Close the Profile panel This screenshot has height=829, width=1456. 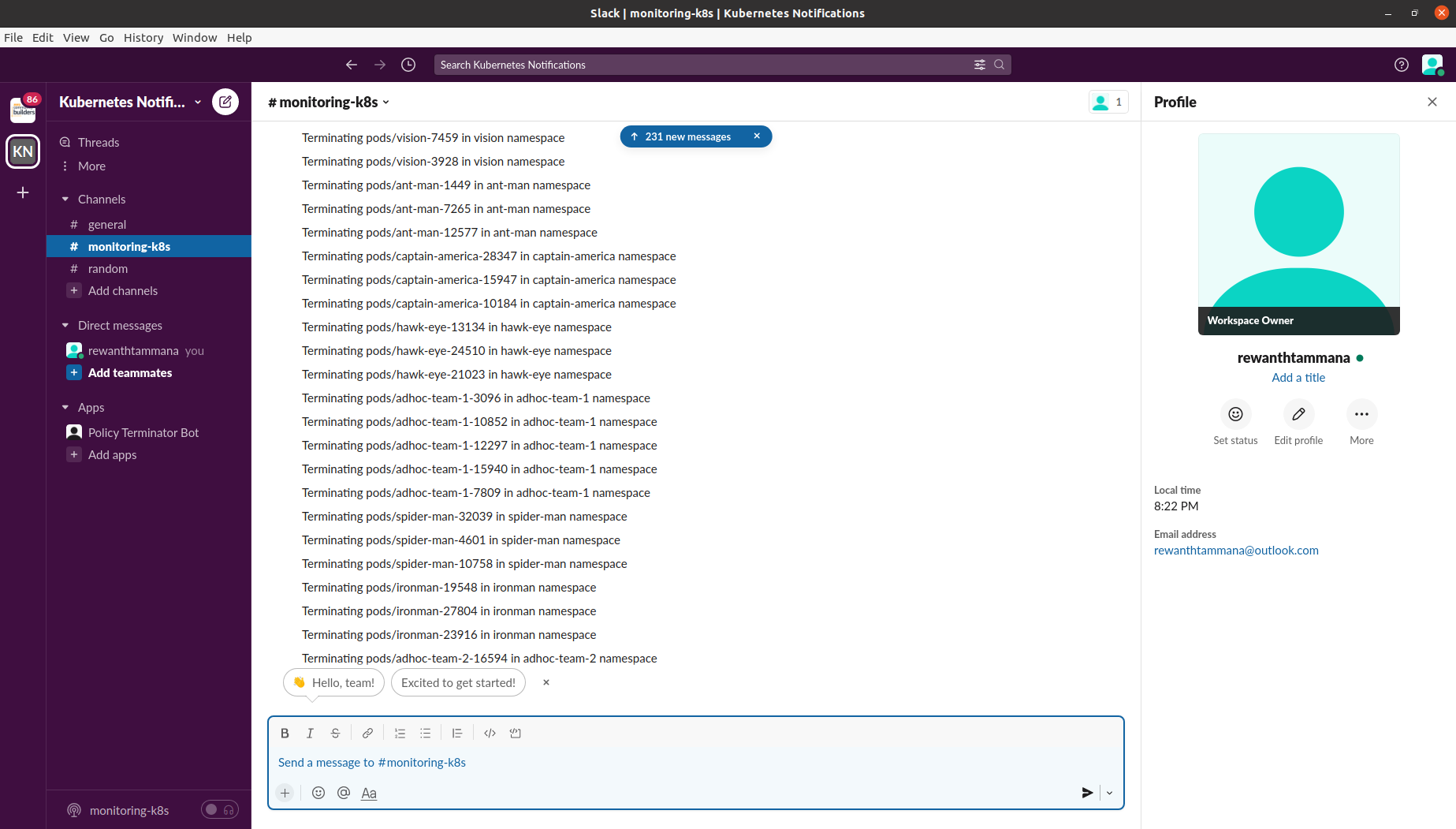tap(1432, 102)
